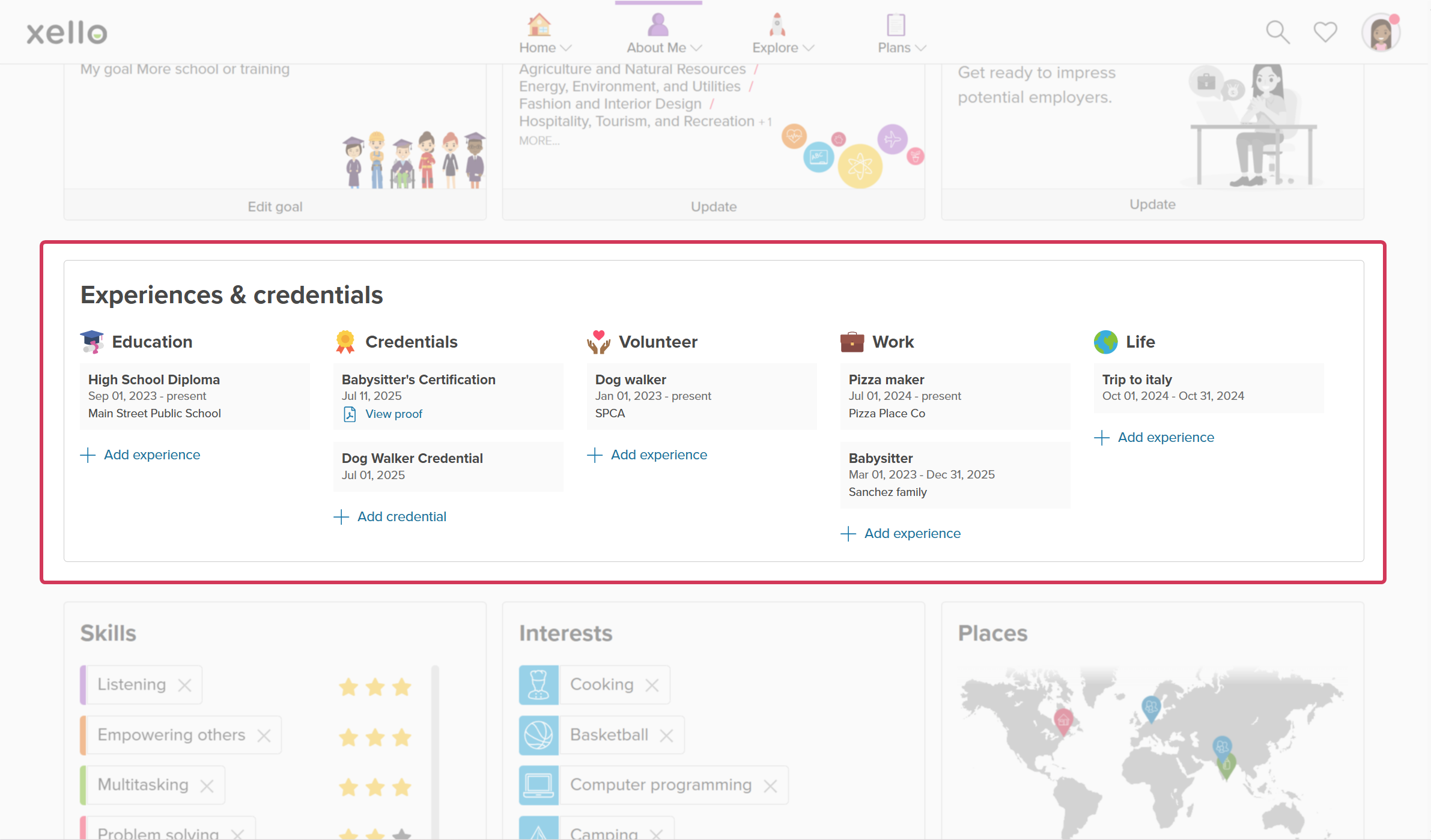Click the Work briefcase icon
Screen dimensions: 1431x840
click(854, 341)
